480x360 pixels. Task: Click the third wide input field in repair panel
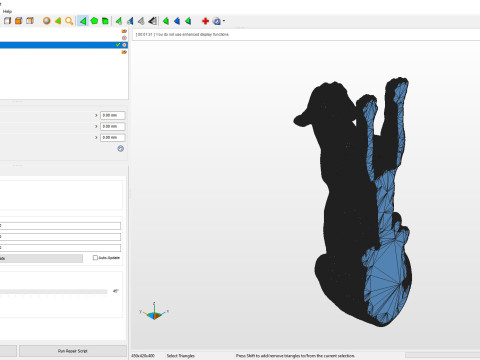60,248
